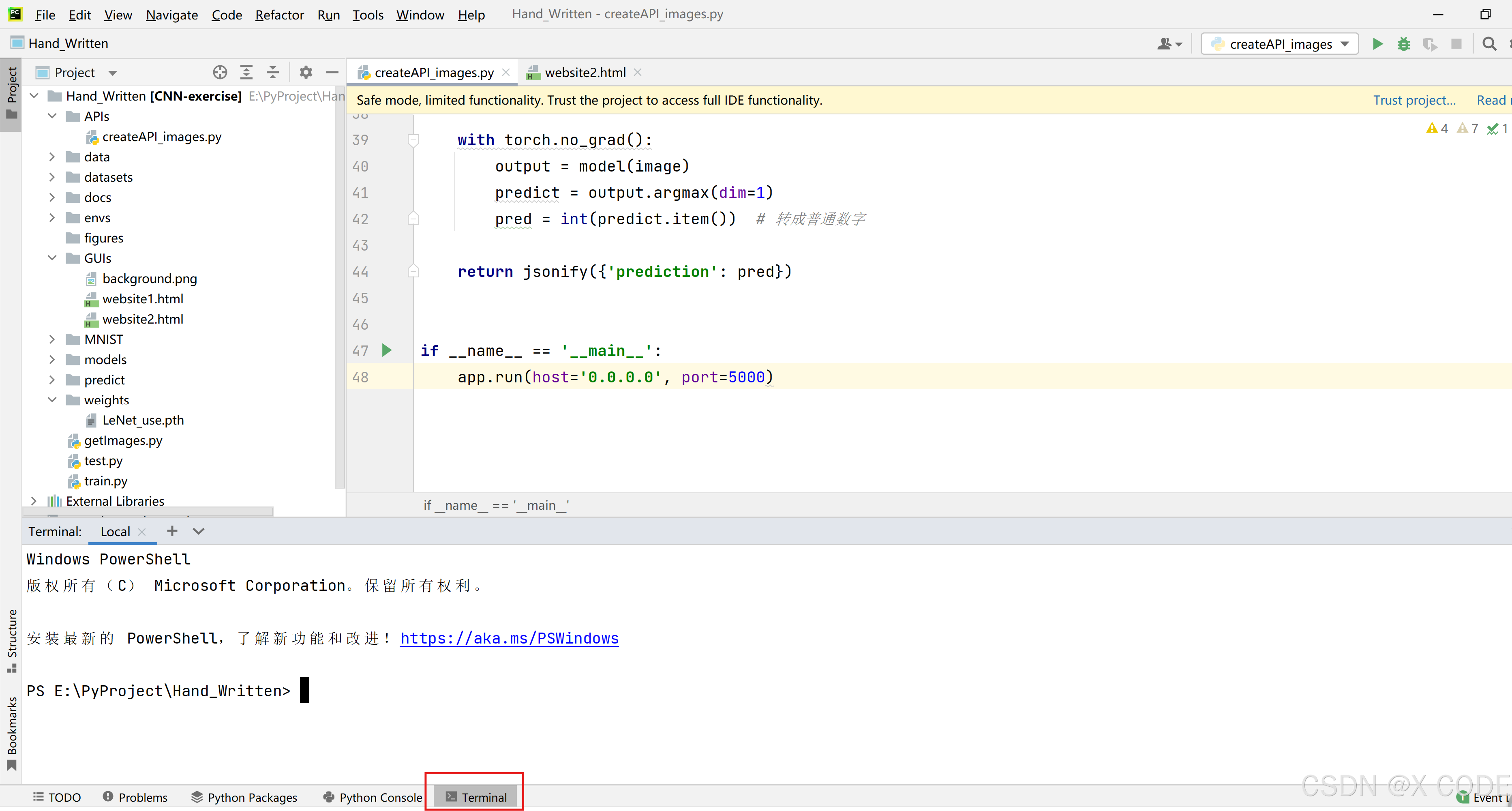This screenshot has width=1512, height=811.
Task: Click Collapse All icon in Project panel
Action: pyautogui.click(x=273, y=72)
